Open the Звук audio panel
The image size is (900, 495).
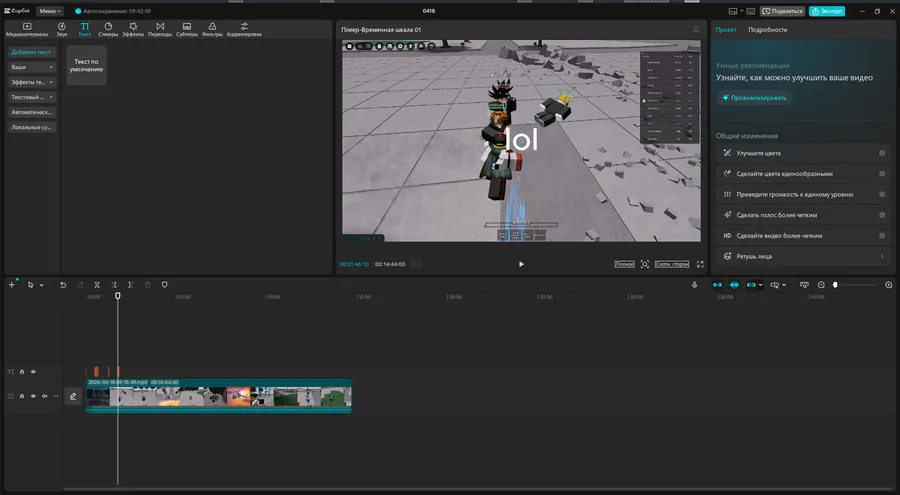(61, 29)
